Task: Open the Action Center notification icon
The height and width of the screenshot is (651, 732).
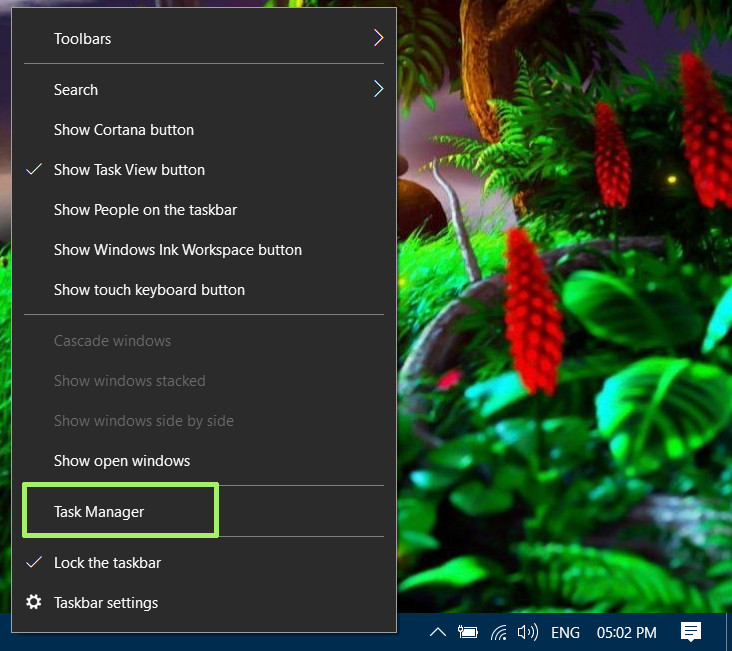Action: 691,632
